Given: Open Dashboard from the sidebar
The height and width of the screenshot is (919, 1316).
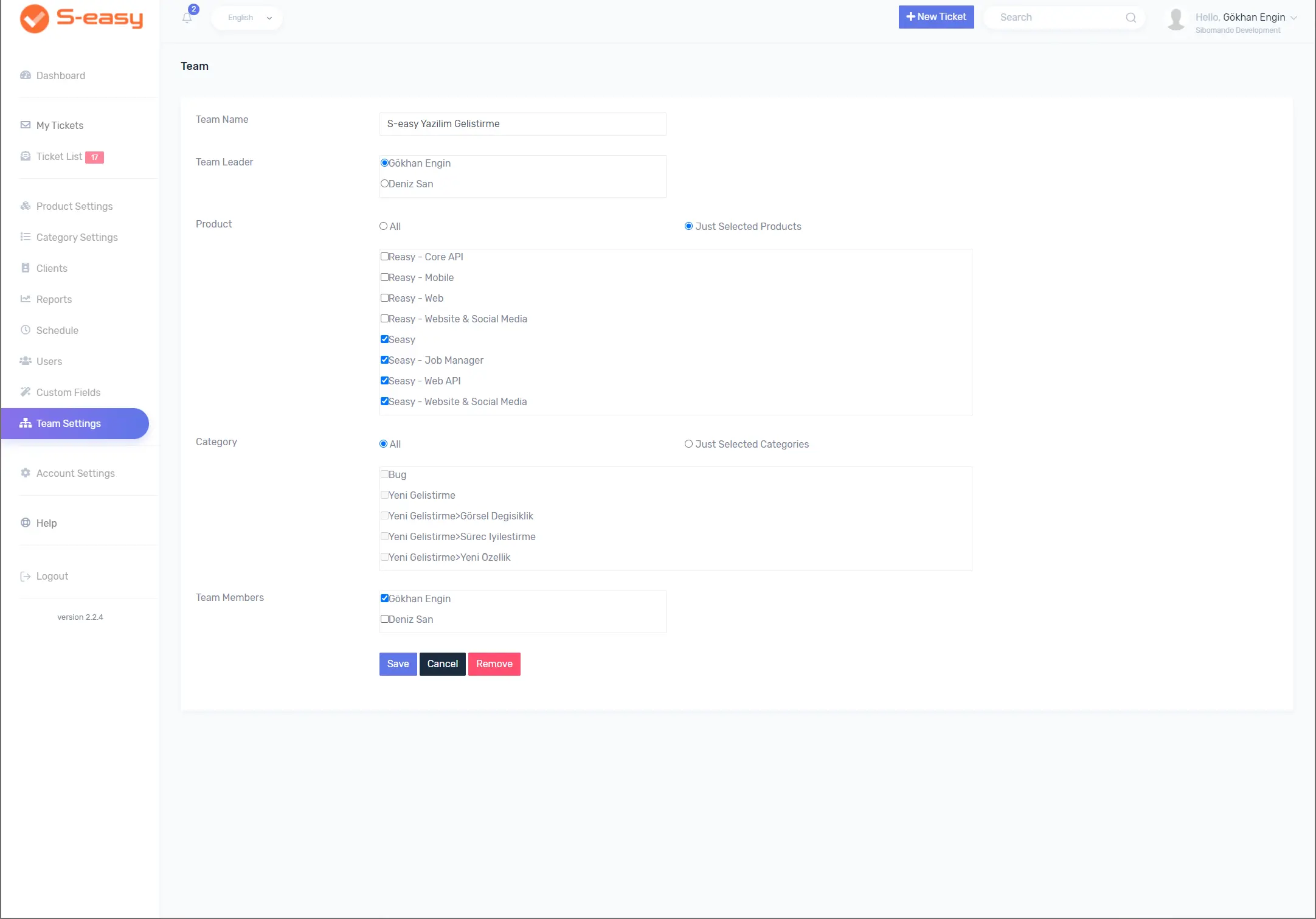Looking at the screenshot, I should (x=61, y=75).
